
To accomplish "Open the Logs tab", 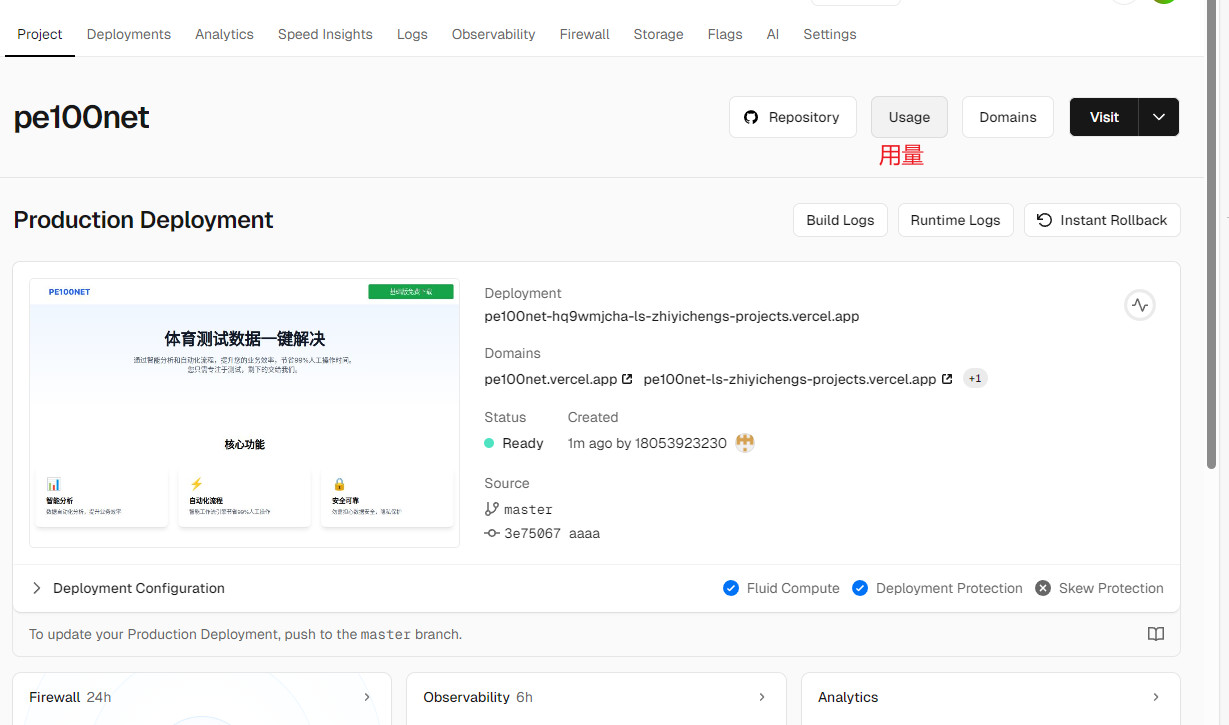I will point(412,34).
